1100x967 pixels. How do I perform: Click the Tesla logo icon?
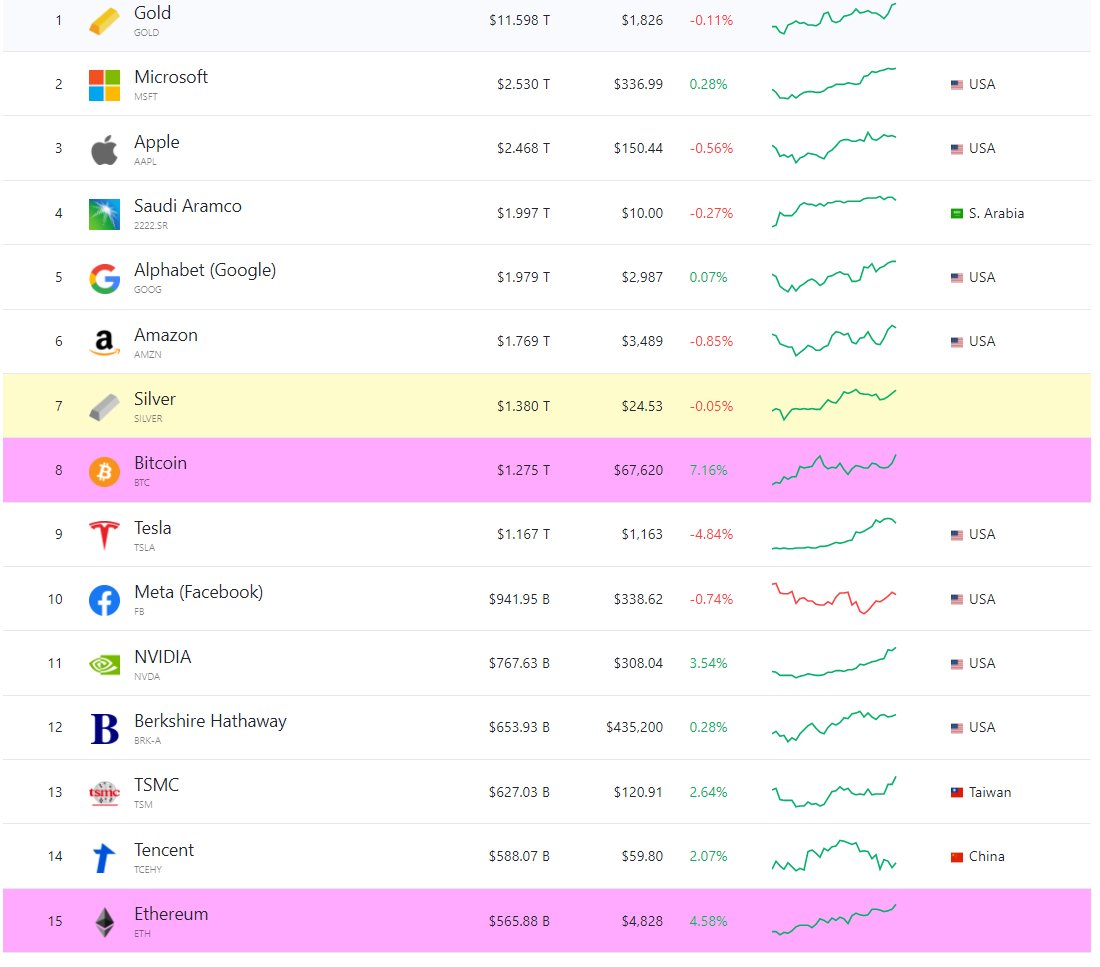[x=104, y=535]
